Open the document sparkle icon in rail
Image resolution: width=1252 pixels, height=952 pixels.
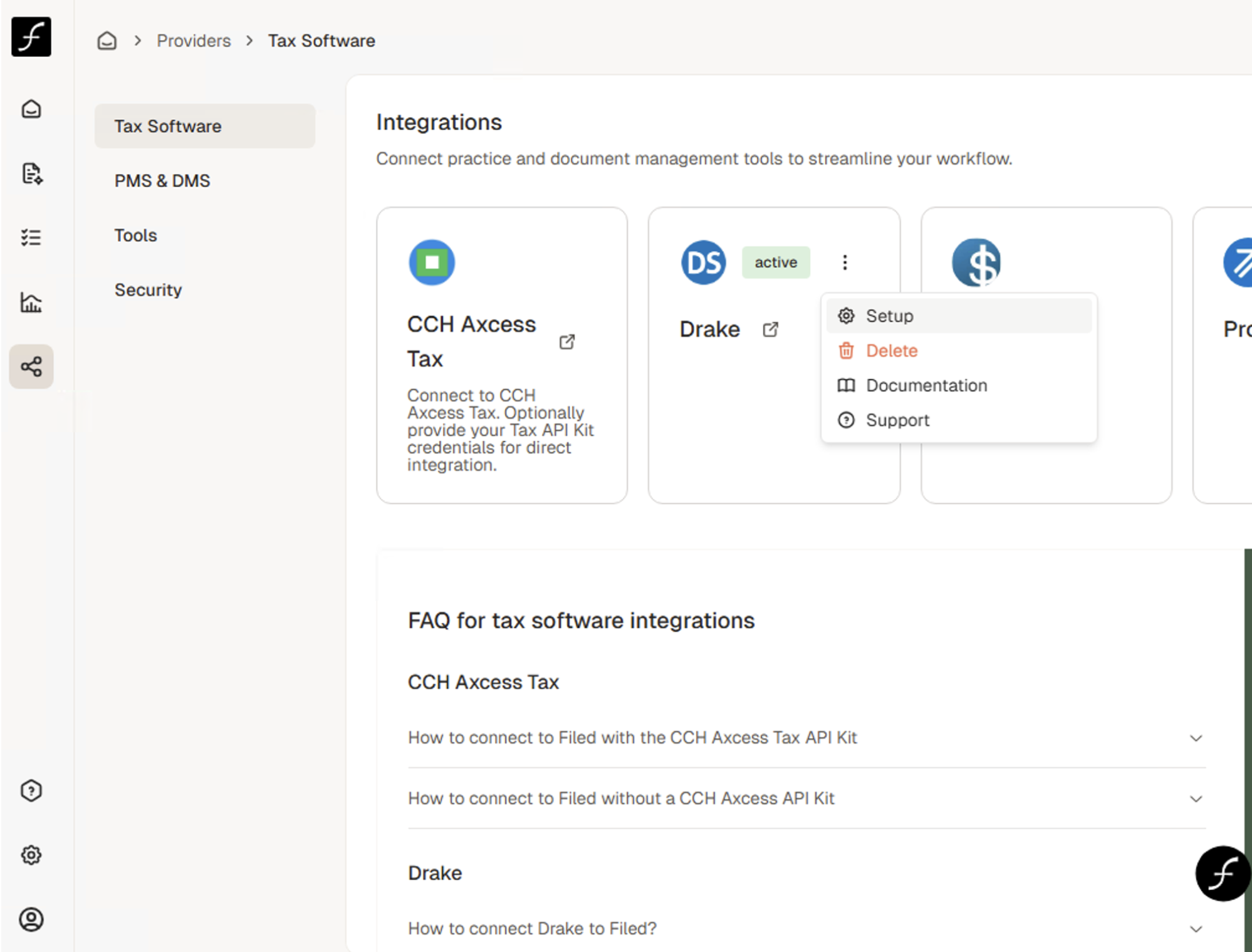[x=31, y=173]
